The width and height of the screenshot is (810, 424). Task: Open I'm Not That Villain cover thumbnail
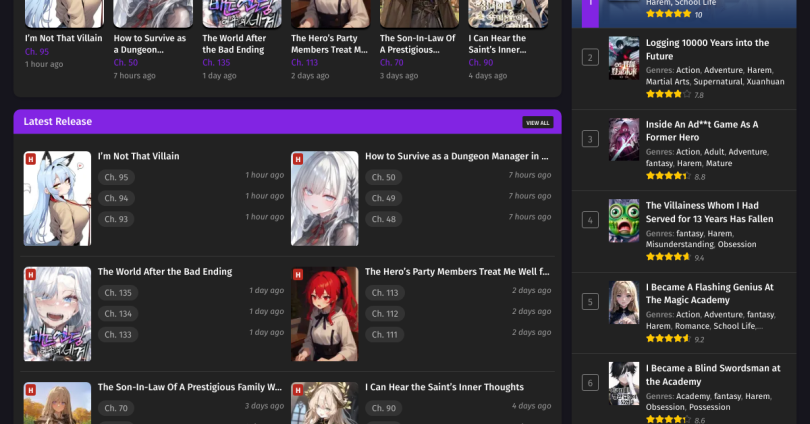57,198
